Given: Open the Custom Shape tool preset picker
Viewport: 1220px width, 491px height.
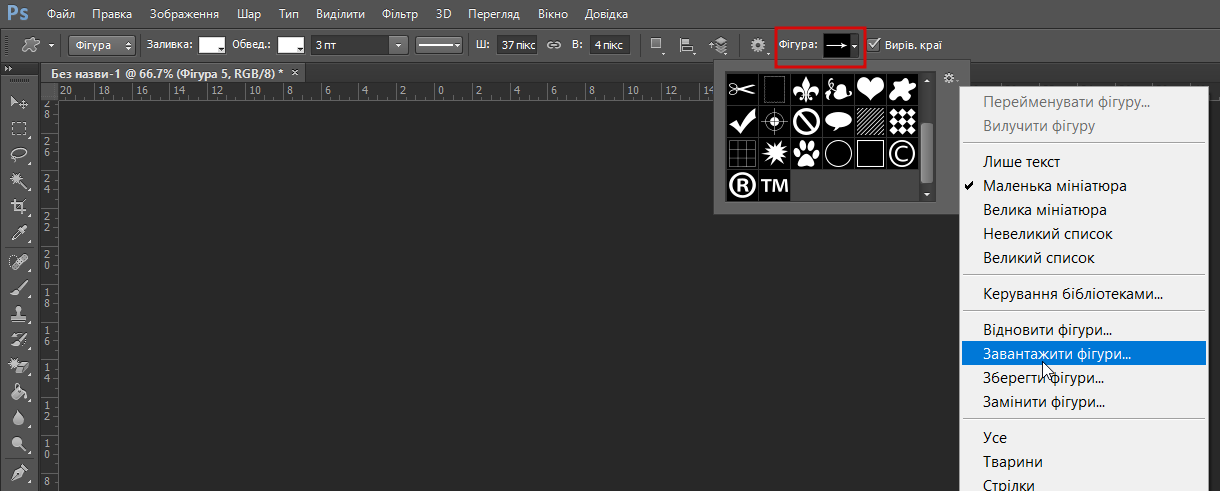Looking at the screenshot, I should tap(39, 45).
